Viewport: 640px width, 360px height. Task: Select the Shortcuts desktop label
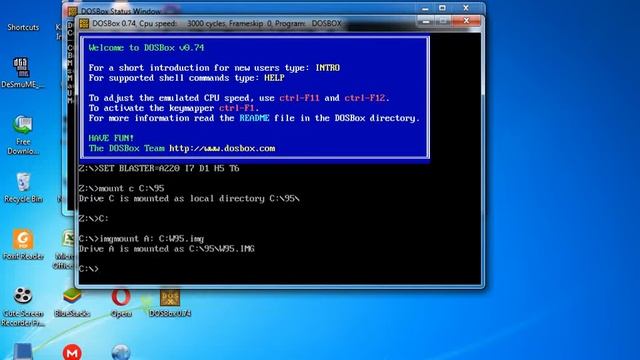(23, 27)
